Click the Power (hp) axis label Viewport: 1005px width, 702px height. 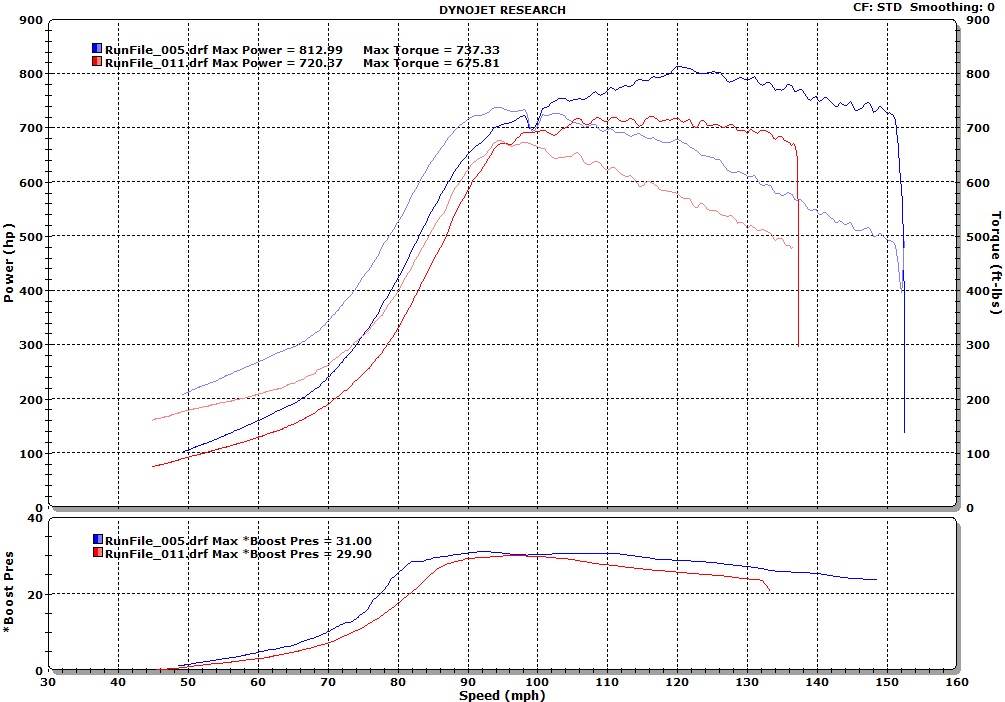pyautogui.click(x=10, y=264)
